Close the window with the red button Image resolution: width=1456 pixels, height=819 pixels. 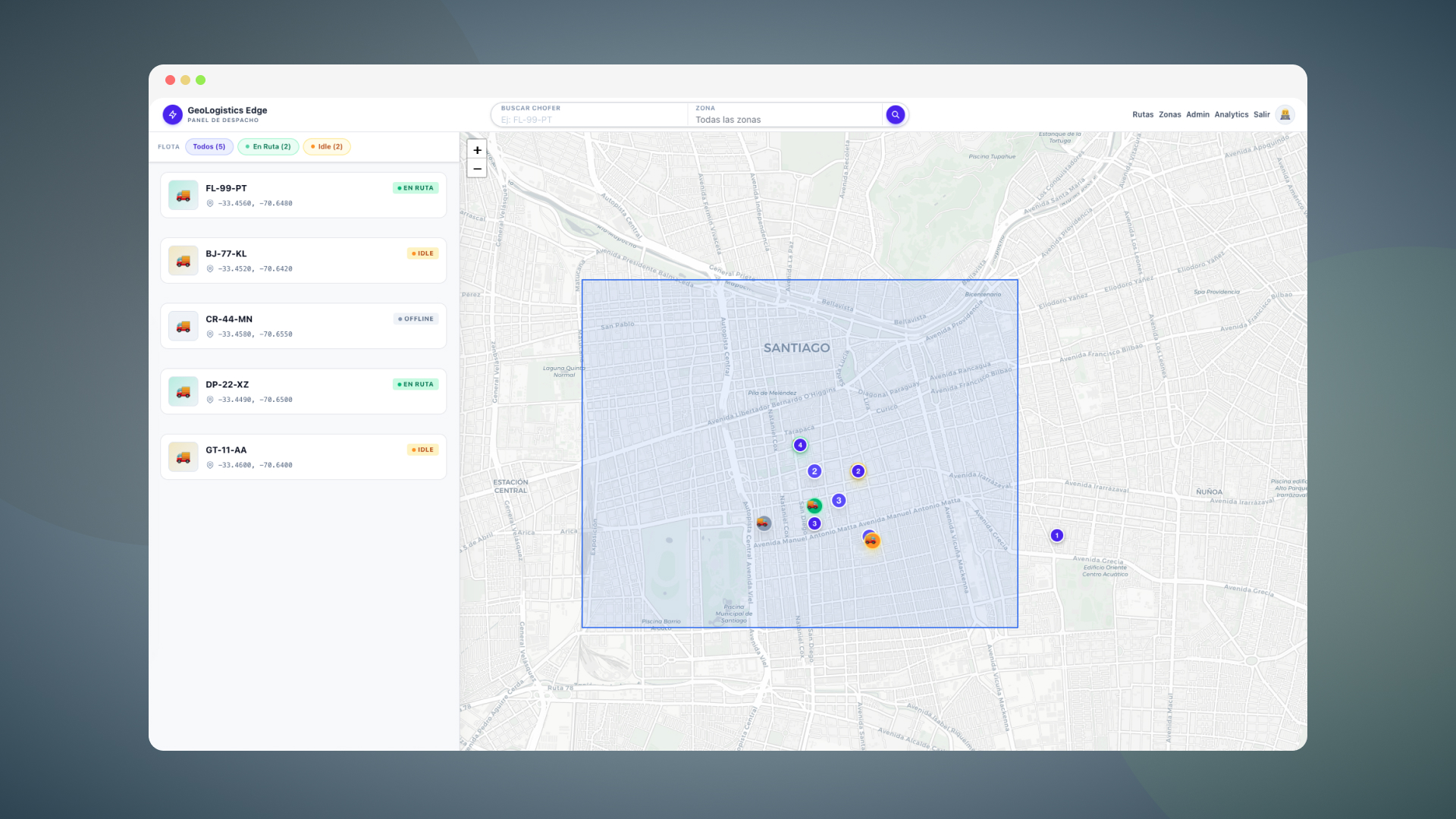pyautogui.click(x=170, y=80)
